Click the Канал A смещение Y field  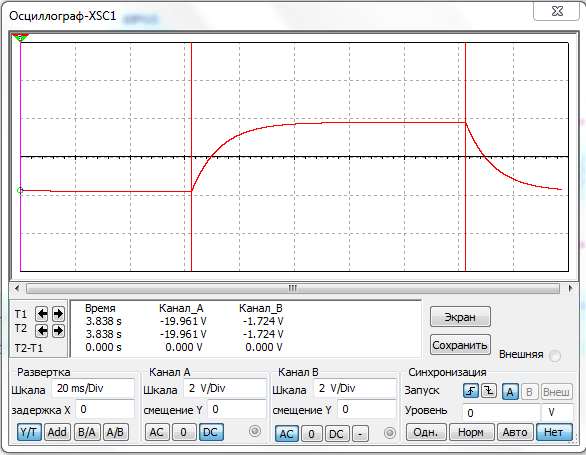tap(237, 409)
